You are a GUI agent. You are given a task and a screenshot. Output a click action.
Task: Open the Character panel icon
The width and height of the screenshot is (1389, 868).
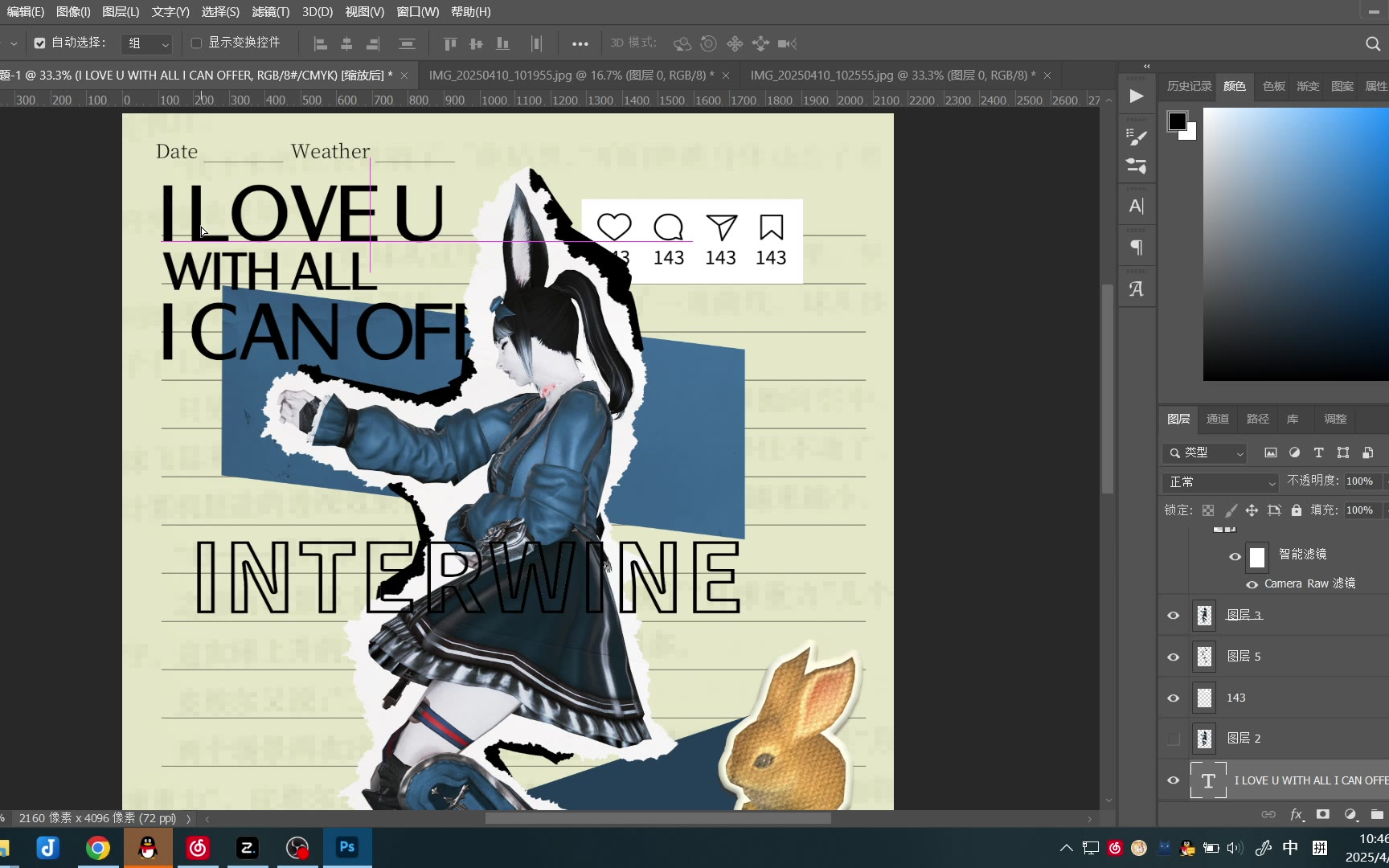pyautogui.click(x=1136, y=207)
